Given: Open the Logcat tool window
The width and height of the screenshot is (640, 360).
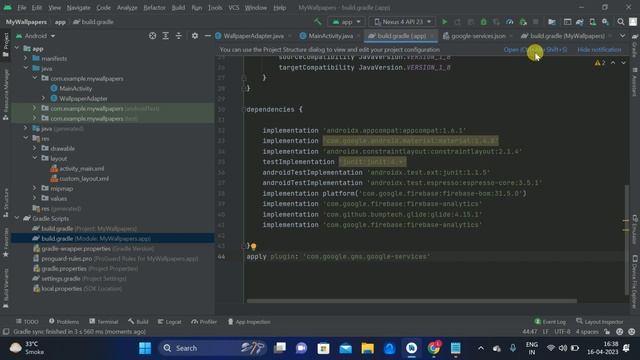Looking at the screenshot, I should (x=169, y=322).
